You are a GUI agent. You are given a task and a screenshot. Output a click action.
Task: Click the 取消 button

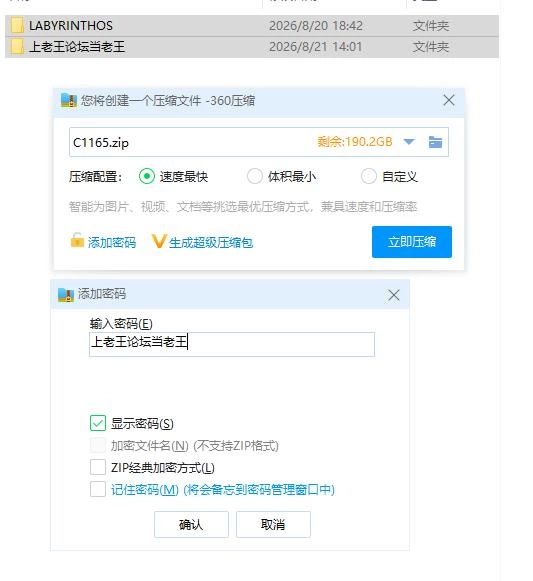click(273, 524)
